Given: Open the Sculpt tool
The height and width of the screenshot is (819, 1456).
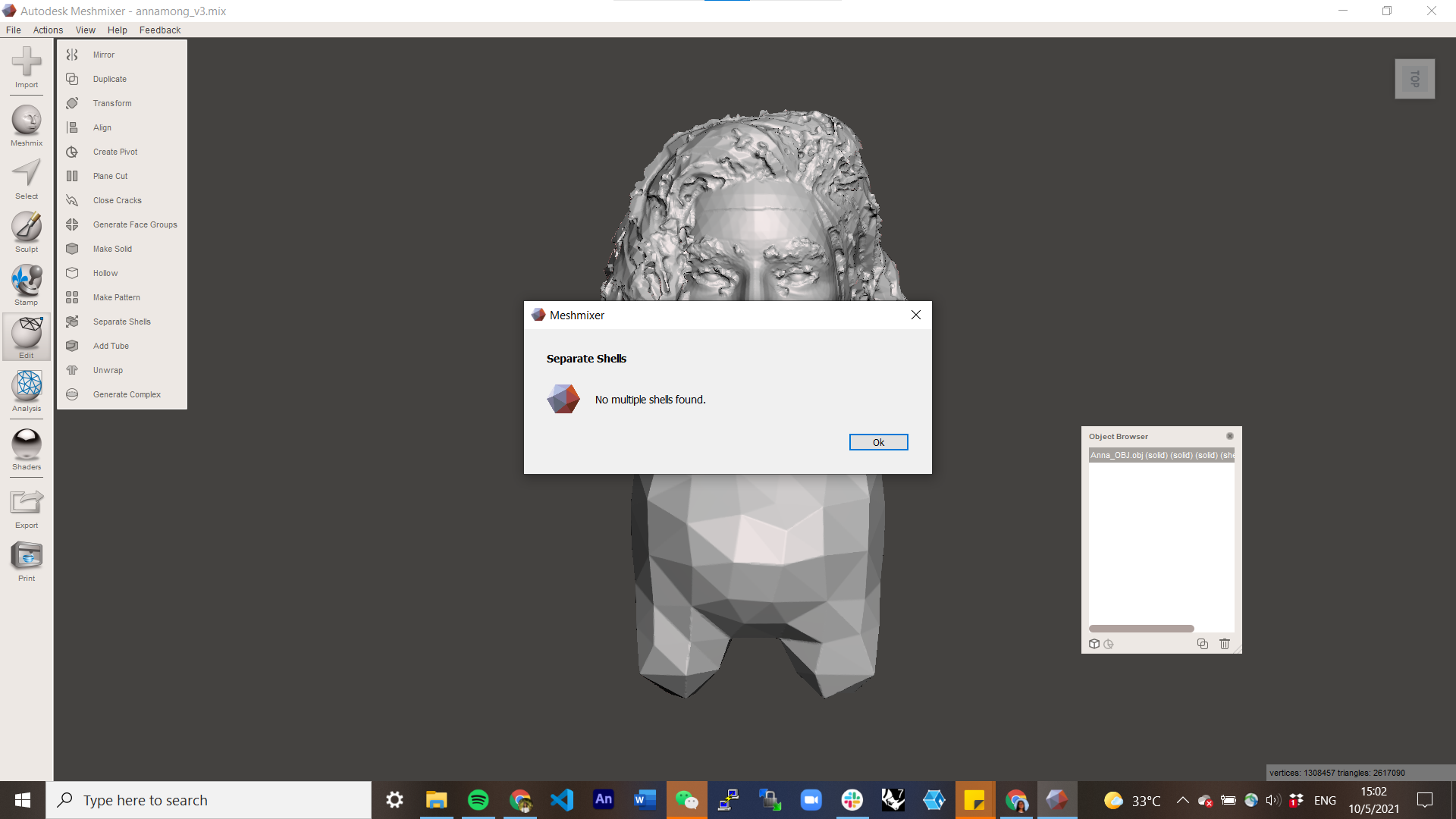Looking at the screenshot, I should point(26,230).
